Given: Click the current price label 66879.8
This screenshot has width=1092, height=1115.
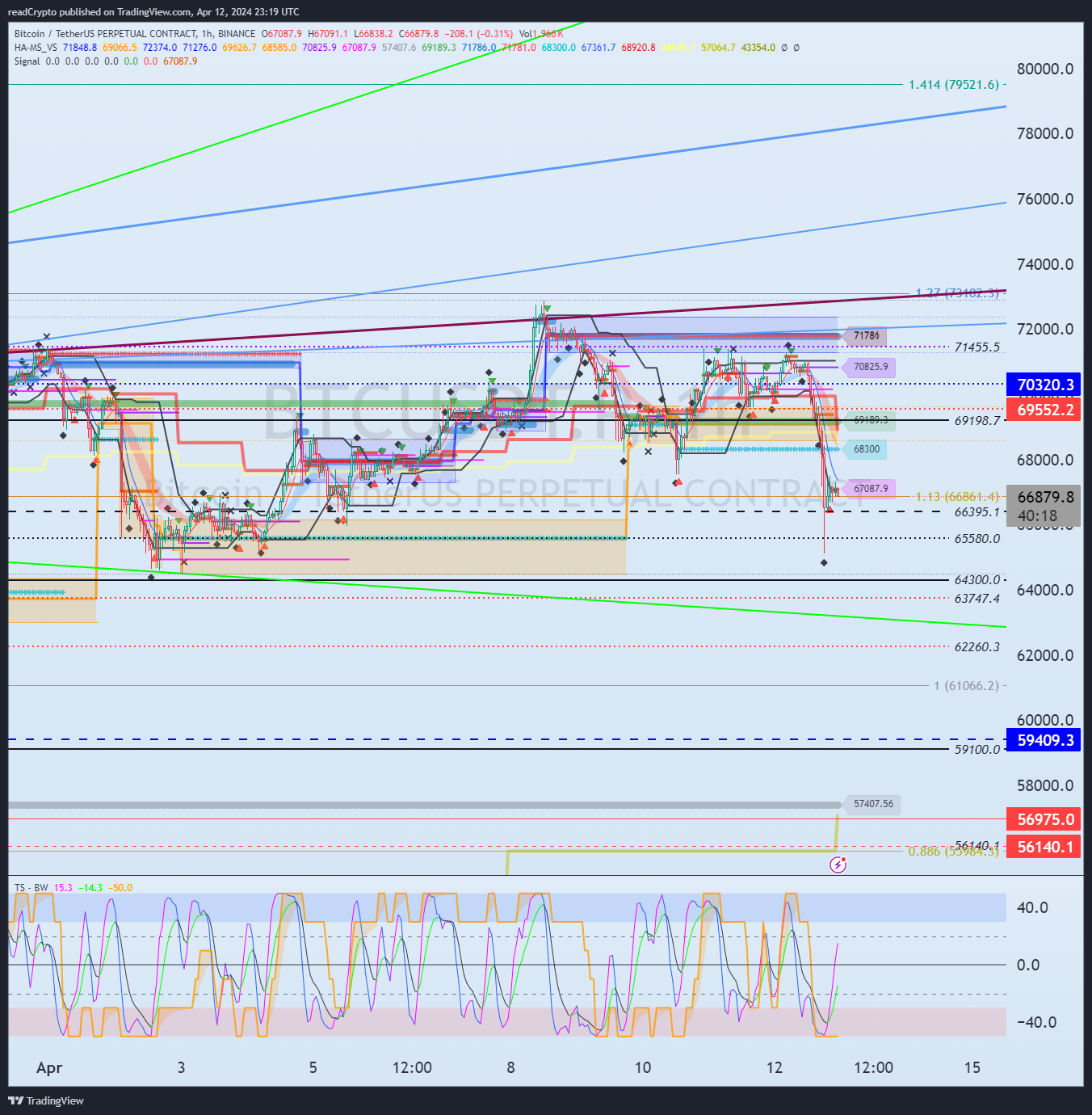Looking at the screenshot, I should (1044, 497).
